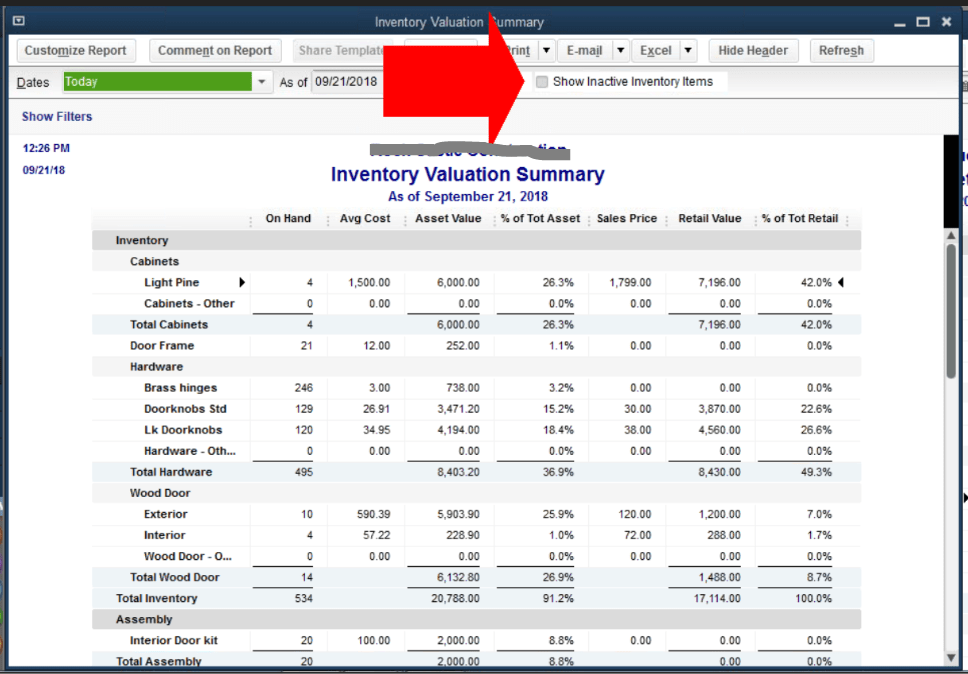Open Show Filters link
968x674 pixels.
click(x=56, y=116)
